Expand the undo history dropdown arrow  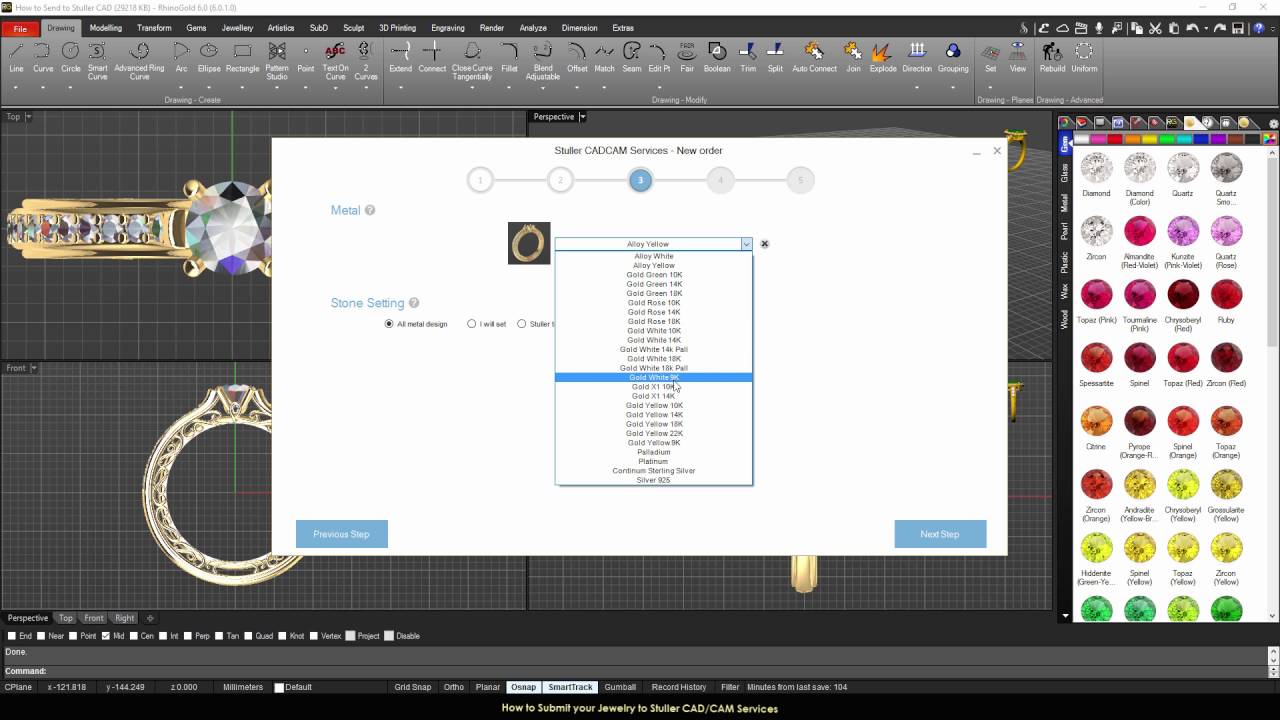[x=1206, y=29]
